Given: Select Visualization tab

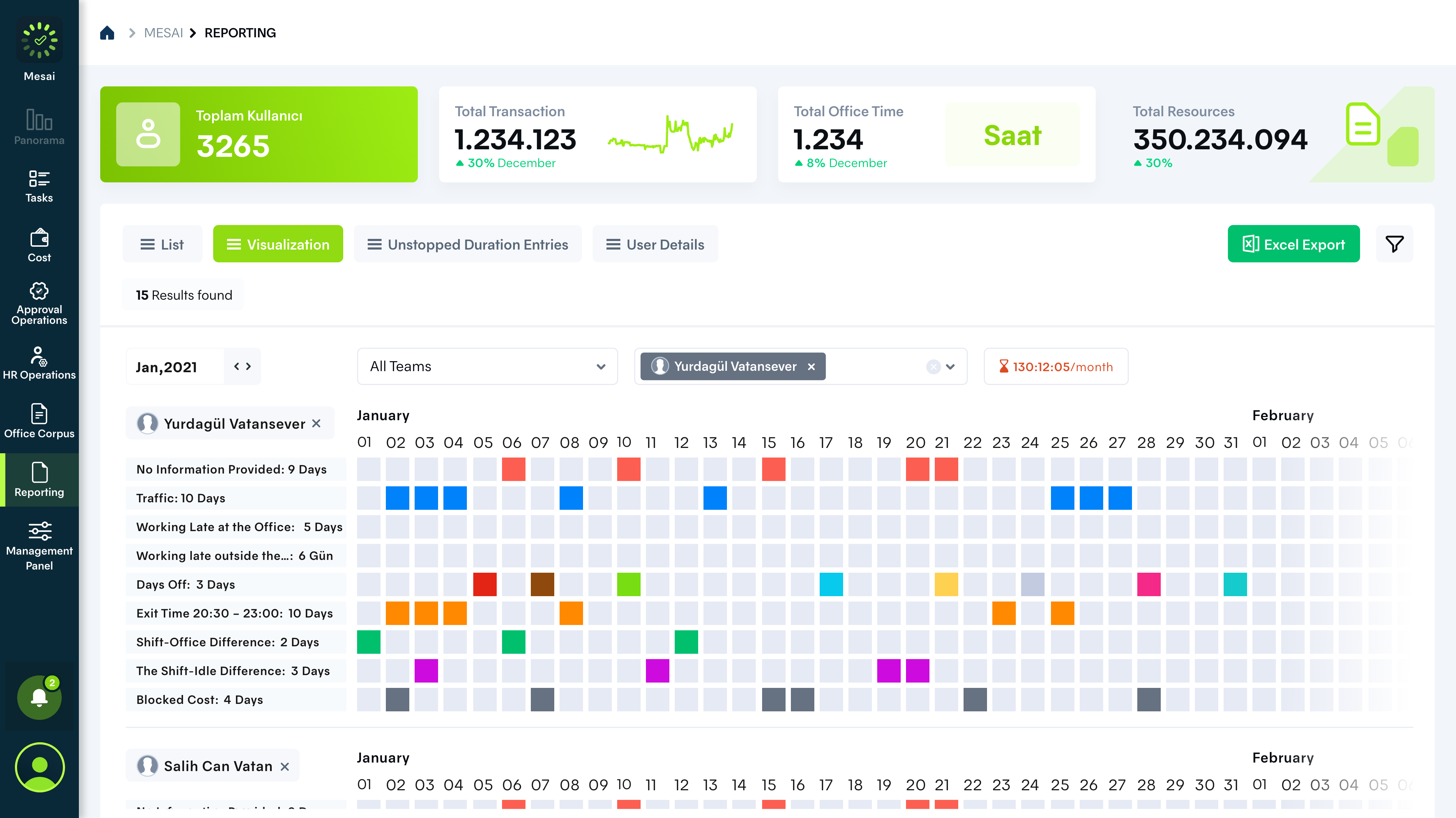Looking at the screenshot, I should (277, 244).
